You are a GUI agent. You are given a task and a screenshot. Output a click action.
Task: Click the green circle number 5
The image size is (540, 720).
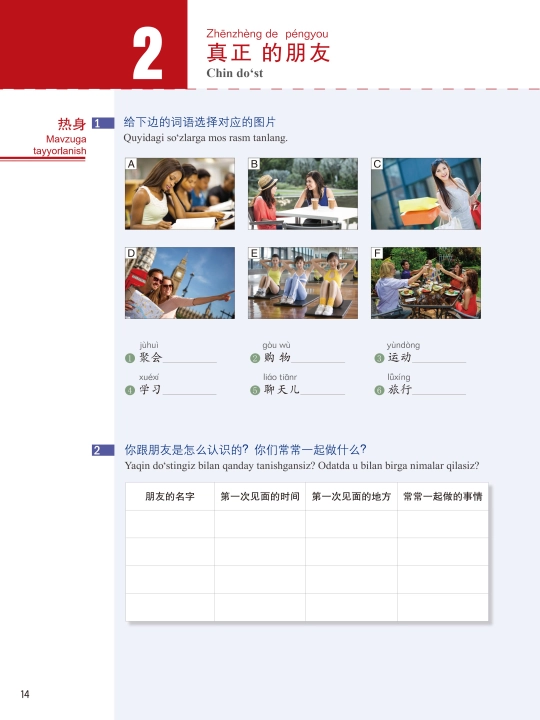pos(255,390)
